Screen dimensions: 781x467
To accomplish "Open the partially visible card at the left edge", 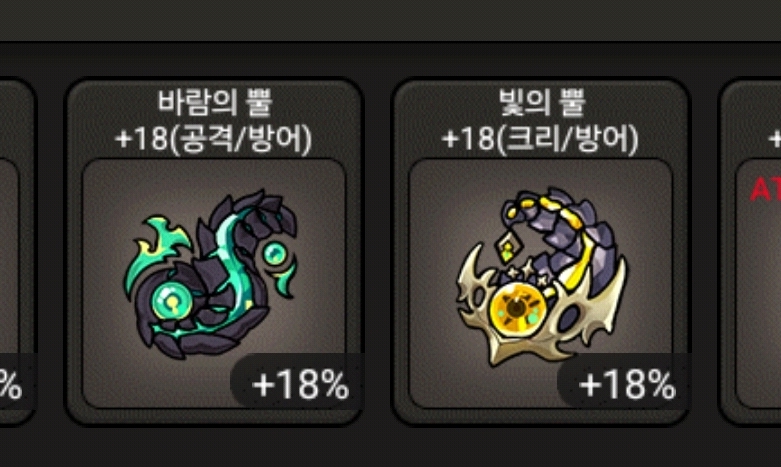I will (17, 252).
